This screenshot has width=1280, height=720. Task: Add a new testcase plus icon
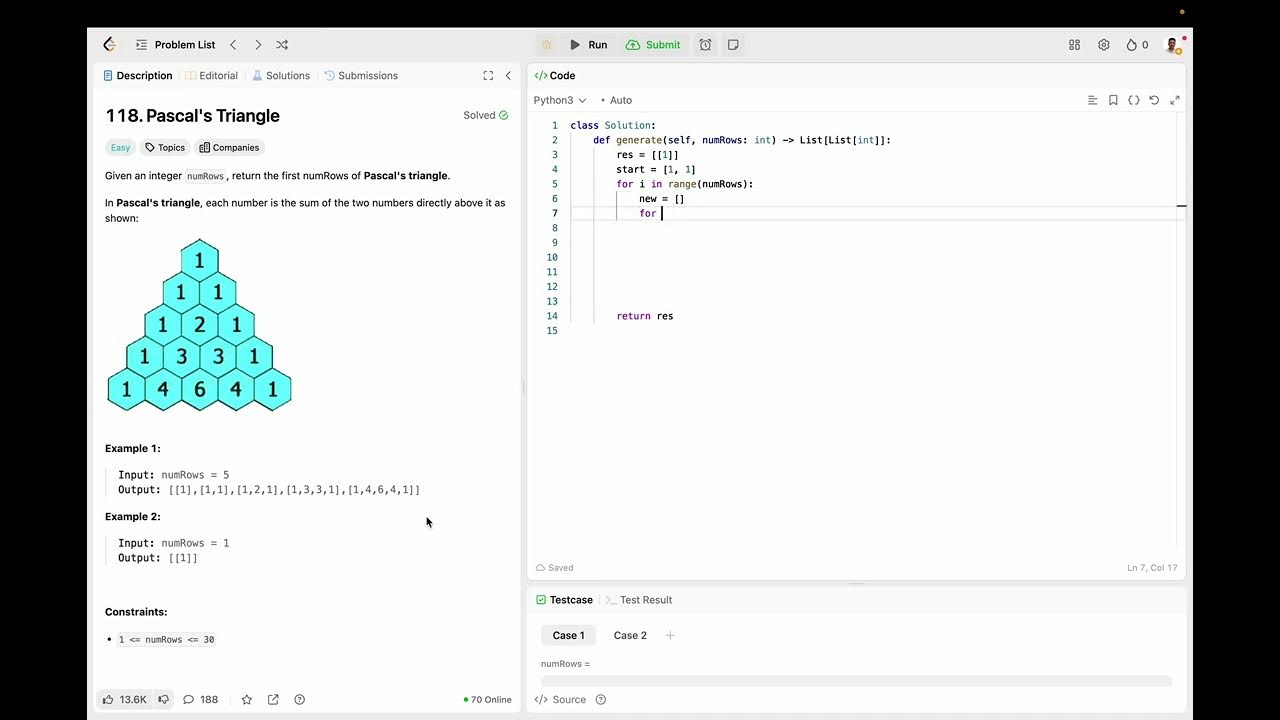coord(670,635)
